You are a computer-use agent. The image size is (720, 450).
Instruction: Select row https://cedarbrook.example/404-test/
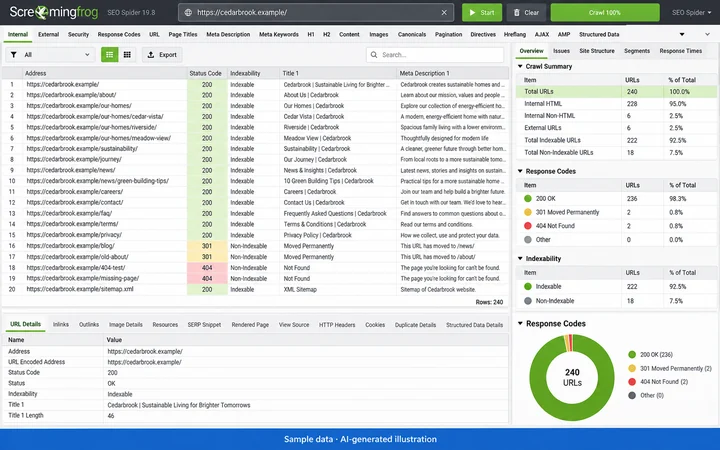click(255, 268)
